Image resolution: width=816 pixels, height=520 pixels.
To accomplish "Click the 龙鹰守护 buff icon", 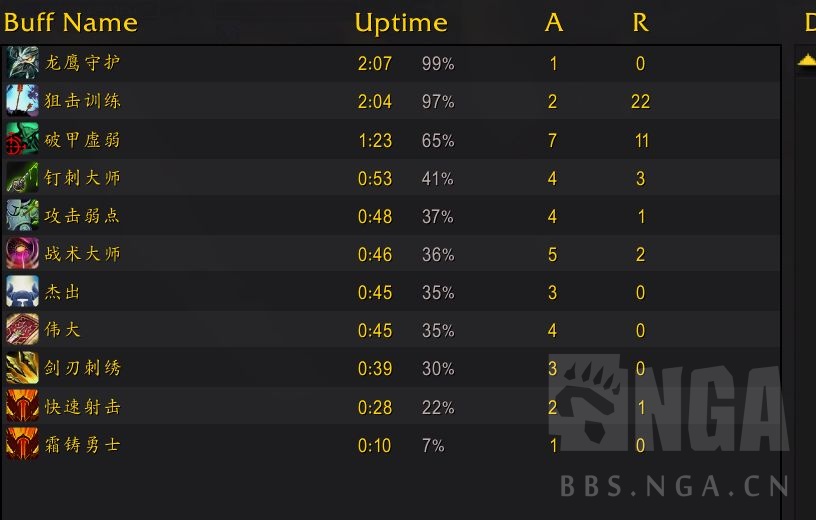I will pos(22,63).
